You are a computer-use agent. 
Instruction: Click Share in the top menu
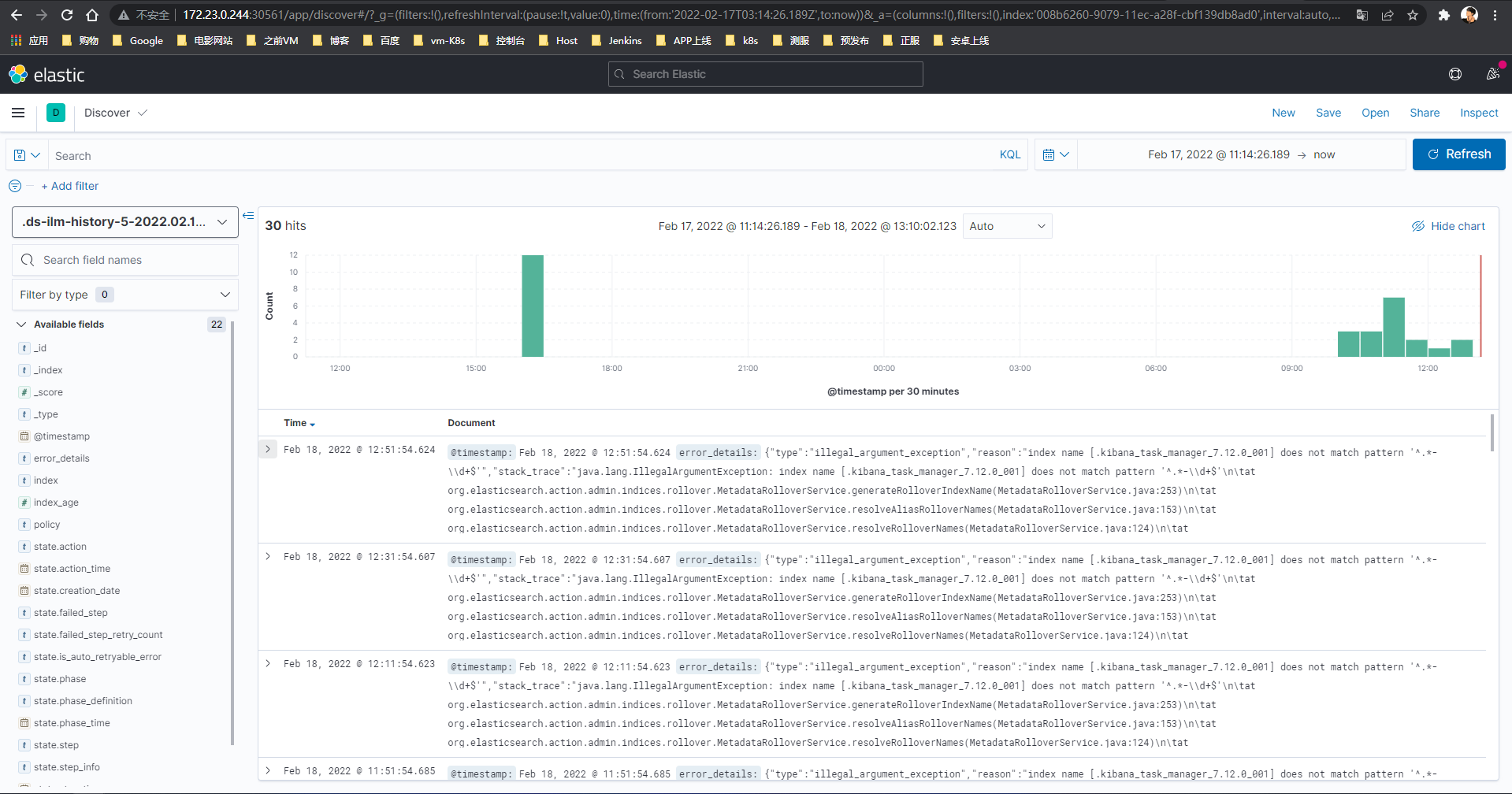click(1425, 113)
